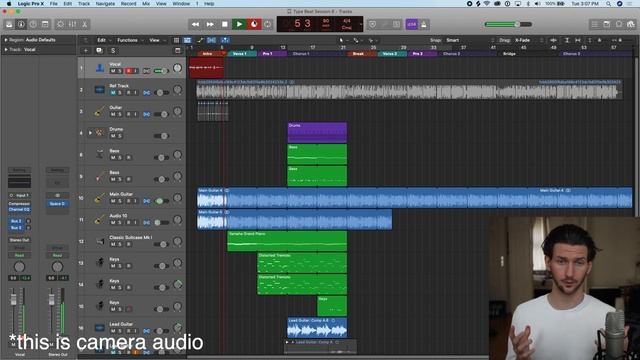This screenshot has height=360, width=640.
Task: Toggle the Cycle button in transport
Action: click(268, 24)
